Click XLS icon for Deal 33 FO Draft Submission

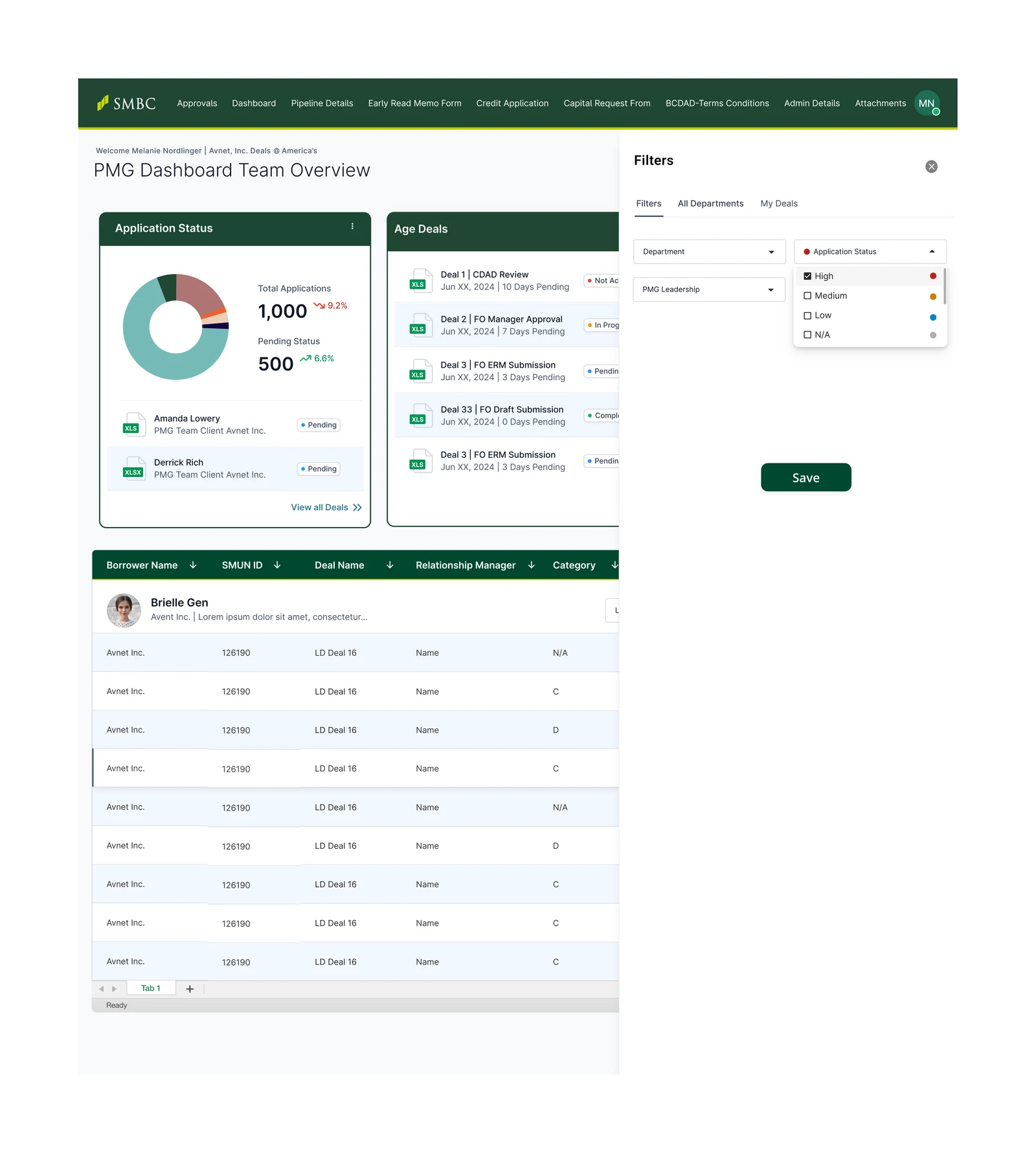coord(421,416)
